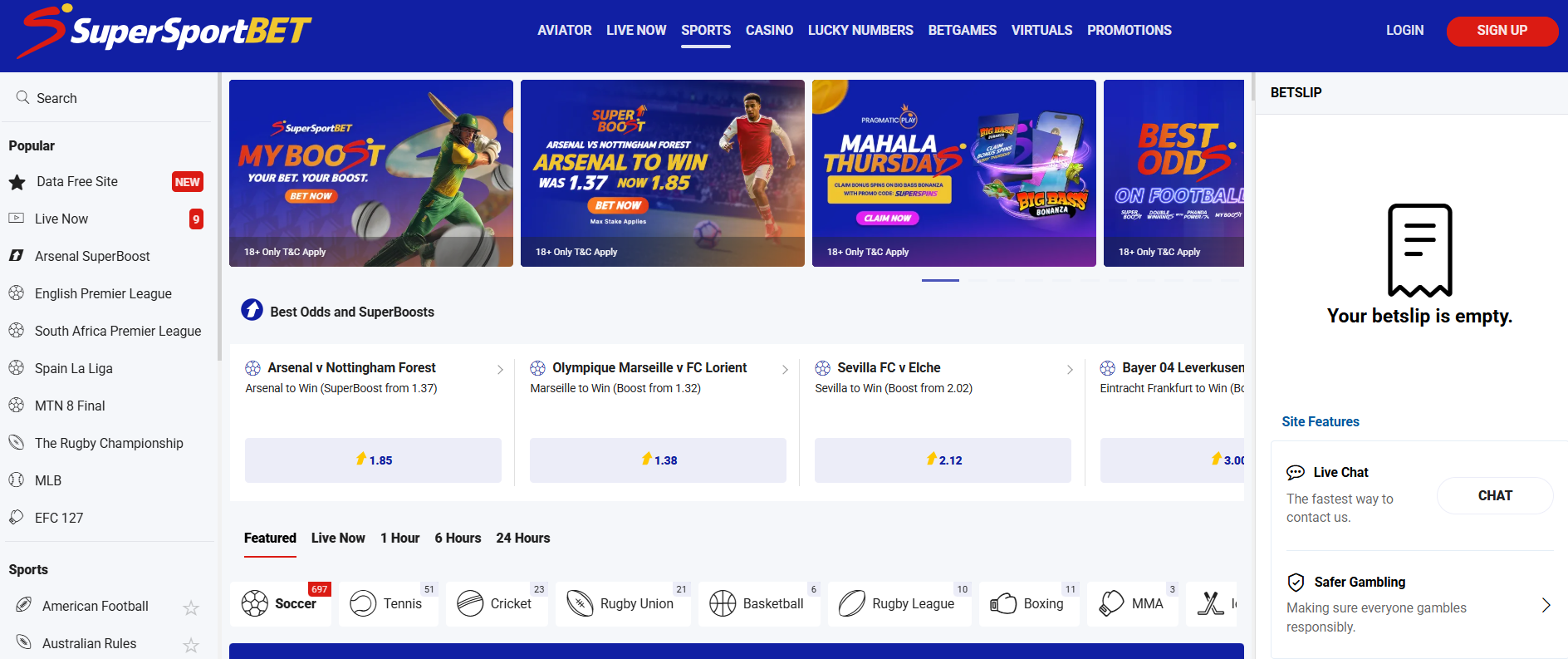Click the SuperSportBET logo

pos(164,32)
